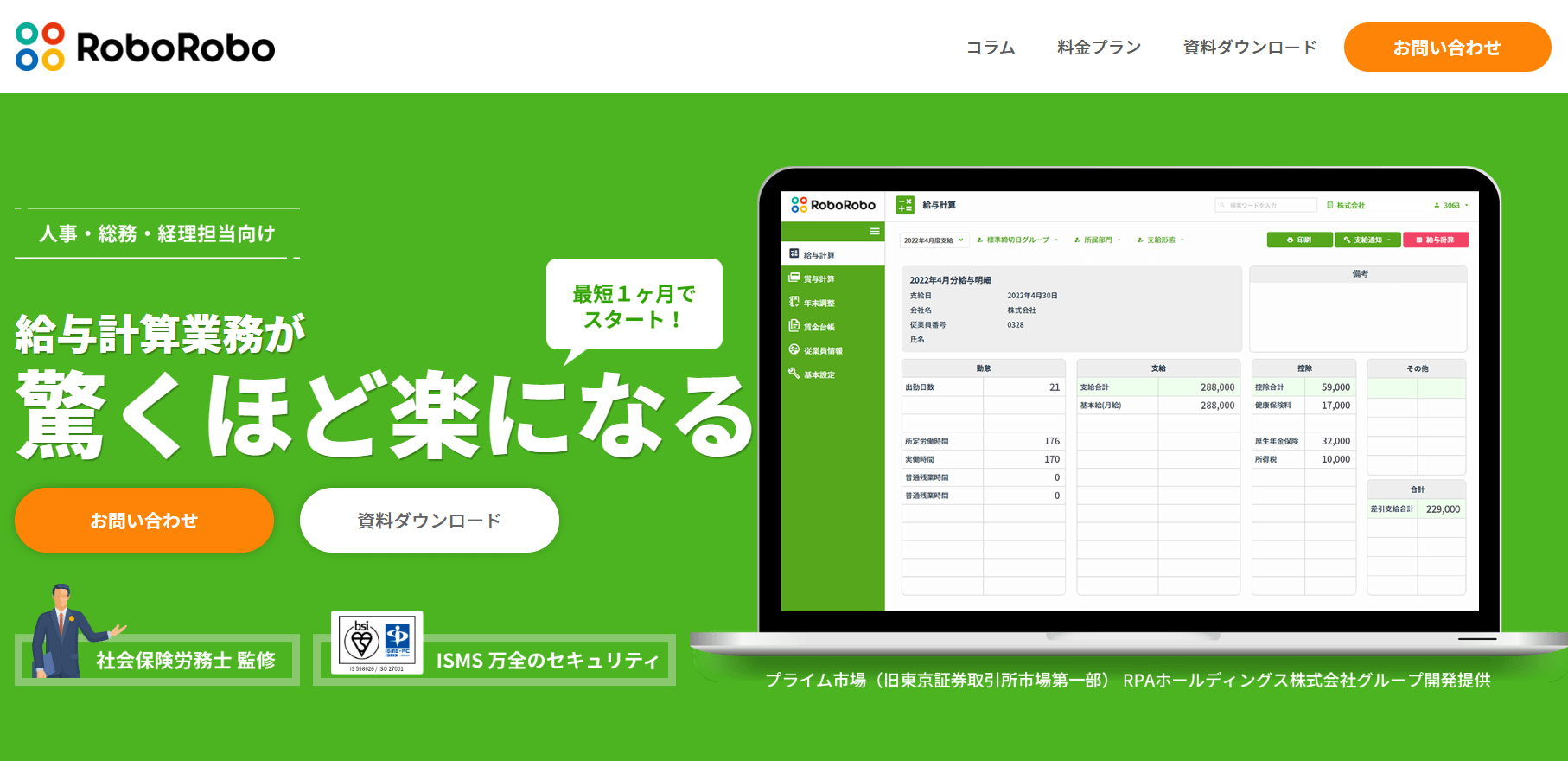
Task: Open the 賃金台帳 sidebar icon
Action: (x=794, y=326)
